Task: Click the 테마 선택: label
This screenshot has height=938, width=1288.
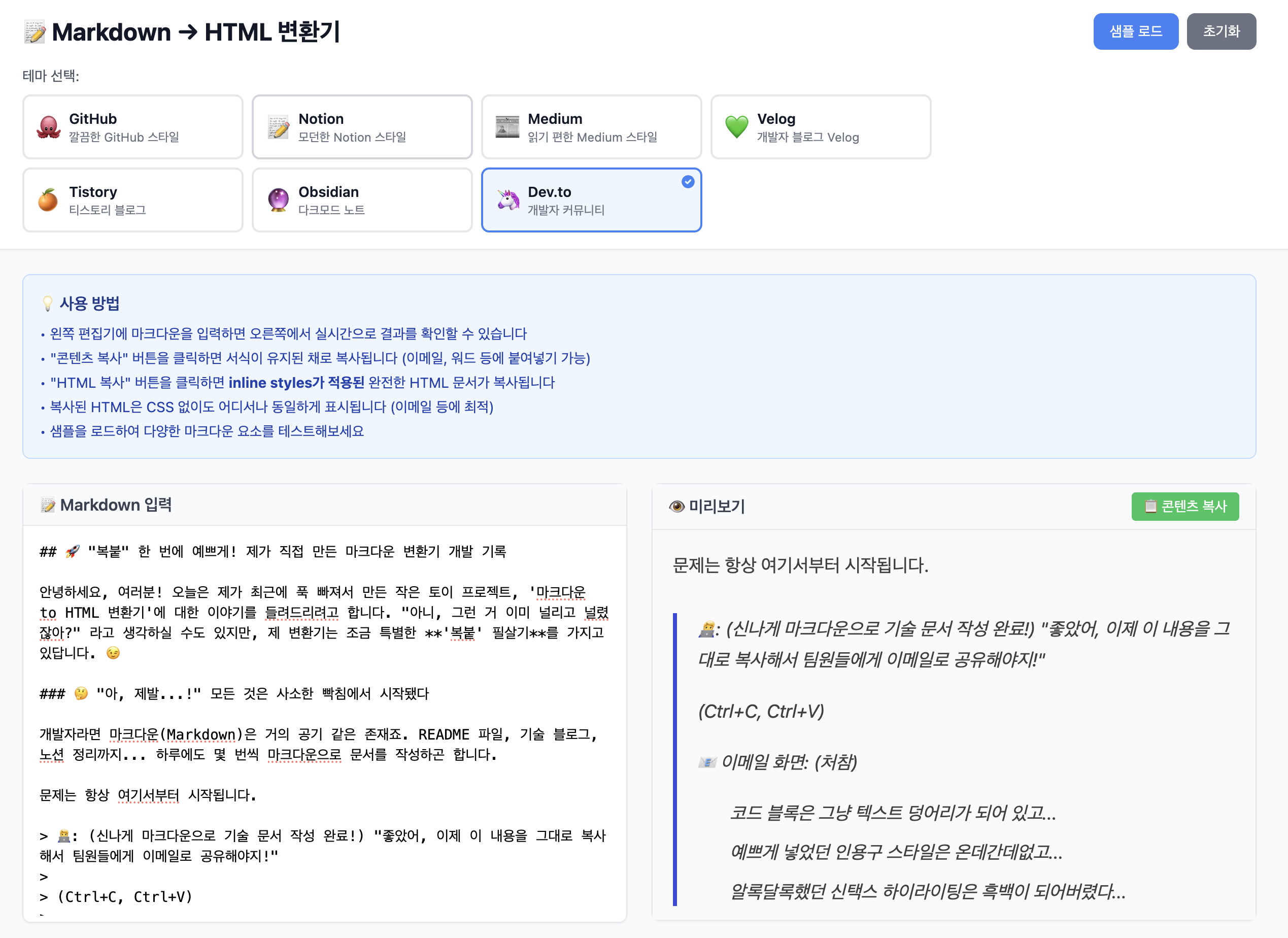Action: [51, 76]
